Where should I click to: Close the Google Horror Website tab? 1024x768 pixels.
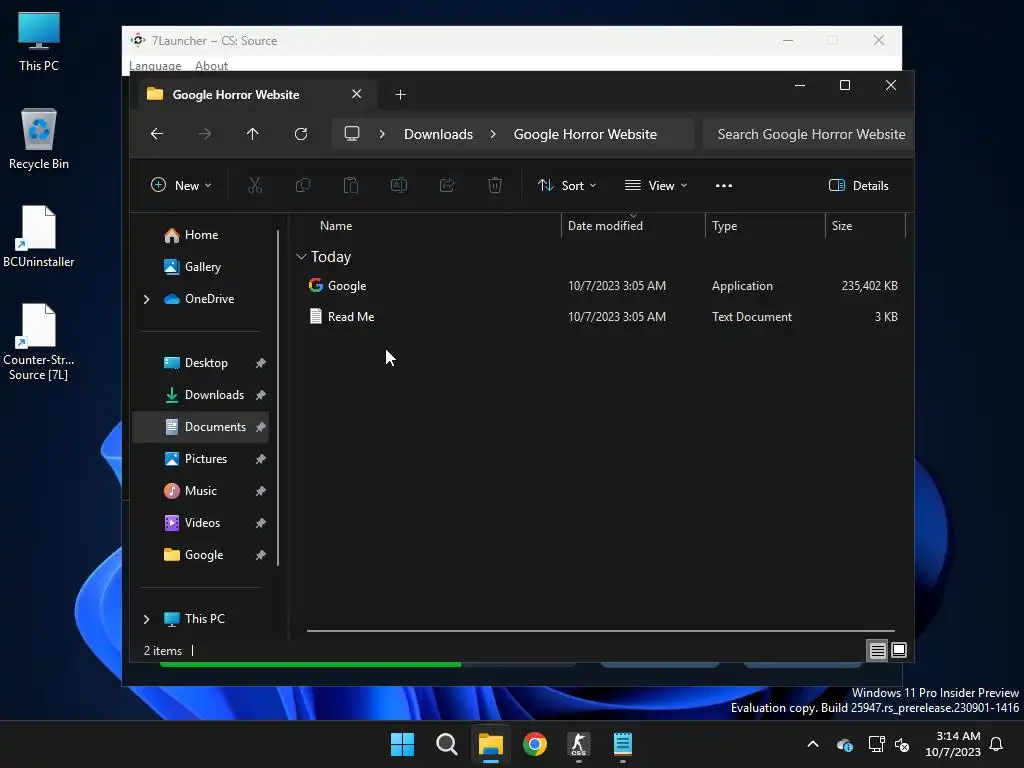pyautogui.click(x=357, y=94)
